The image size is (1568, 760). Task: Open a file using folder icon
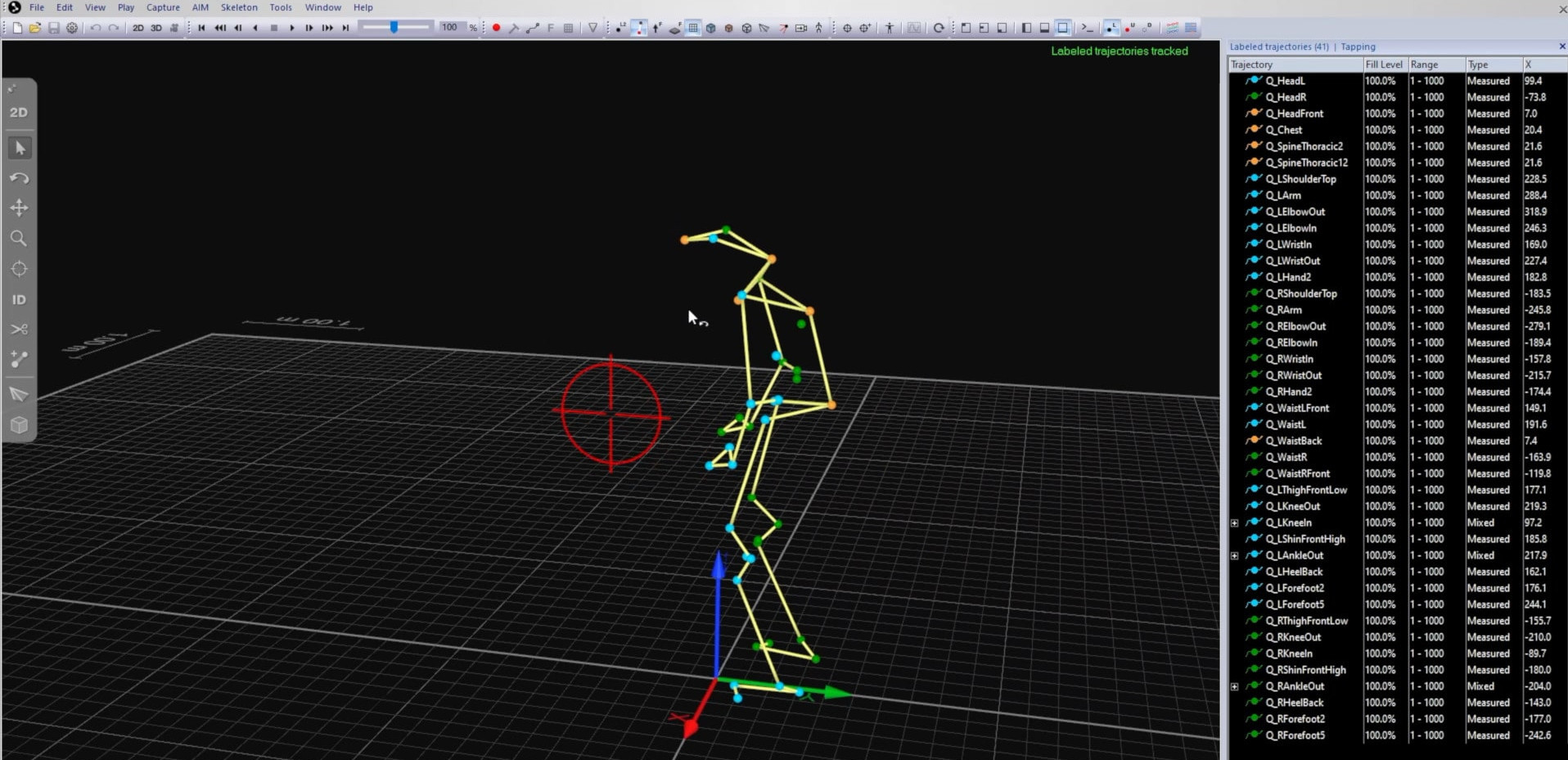coord(35,28)
